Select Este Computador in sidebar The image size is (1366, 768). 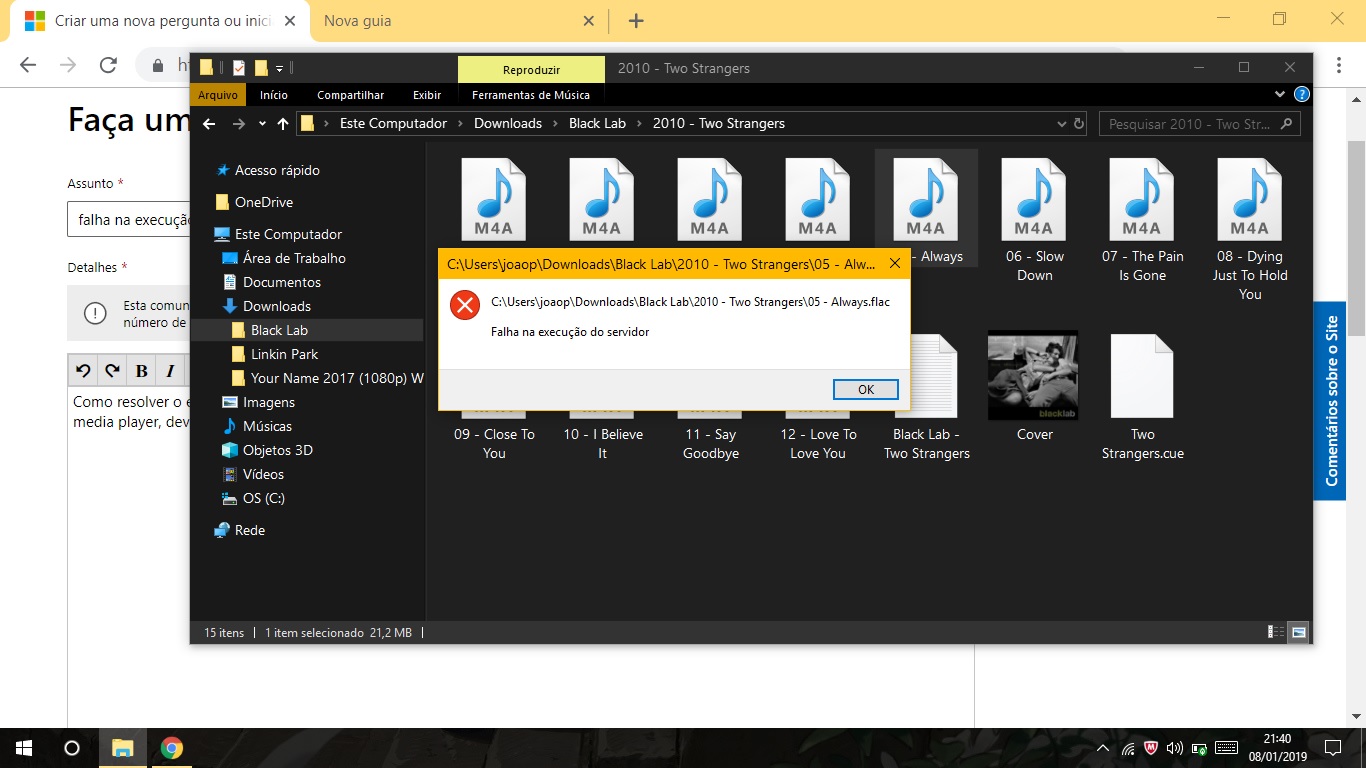coord(288,234)
